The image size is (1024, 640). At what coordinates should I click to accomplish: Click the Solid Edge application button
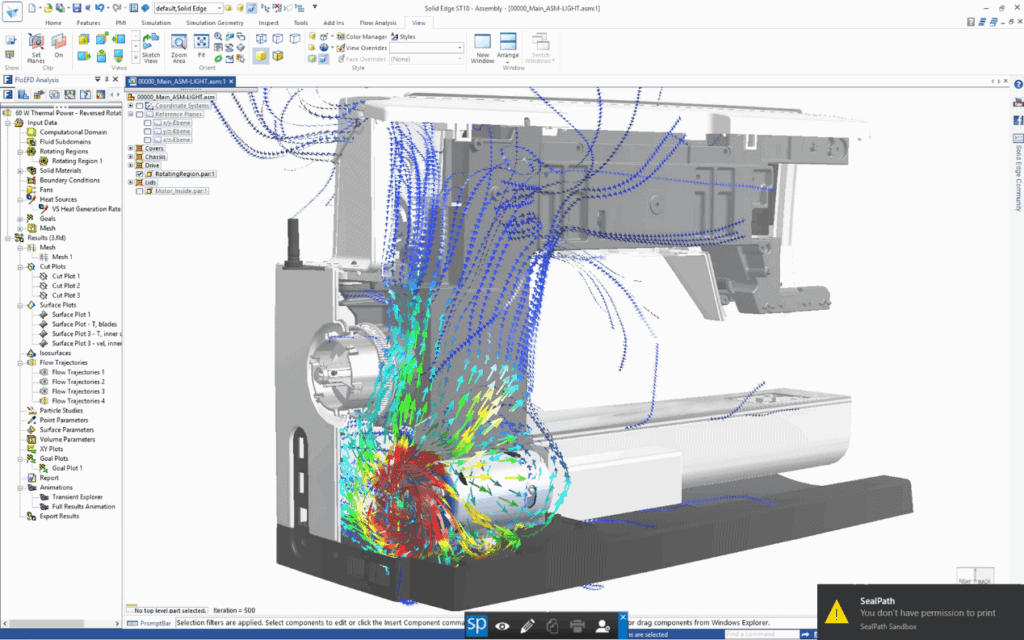tap(12, 11)
